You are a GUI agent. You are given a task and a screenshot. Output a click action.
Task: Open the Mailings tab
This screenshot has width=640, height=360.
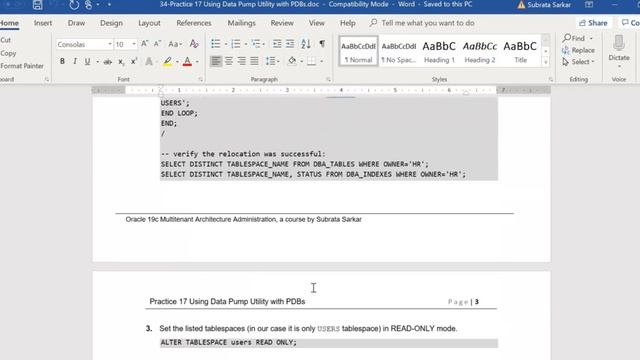pyautogui.click(x=241, y=23)
